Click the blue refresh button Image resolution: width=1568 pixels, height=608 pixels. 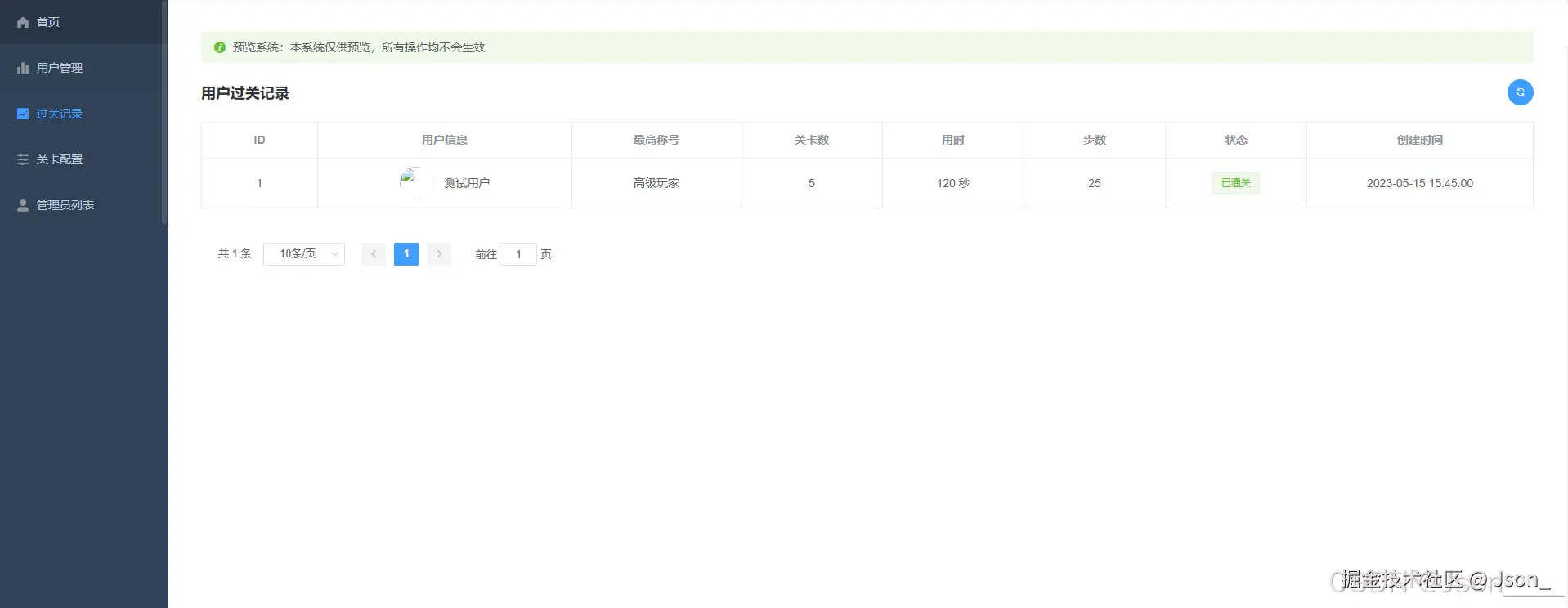(x=1520, y=92)
